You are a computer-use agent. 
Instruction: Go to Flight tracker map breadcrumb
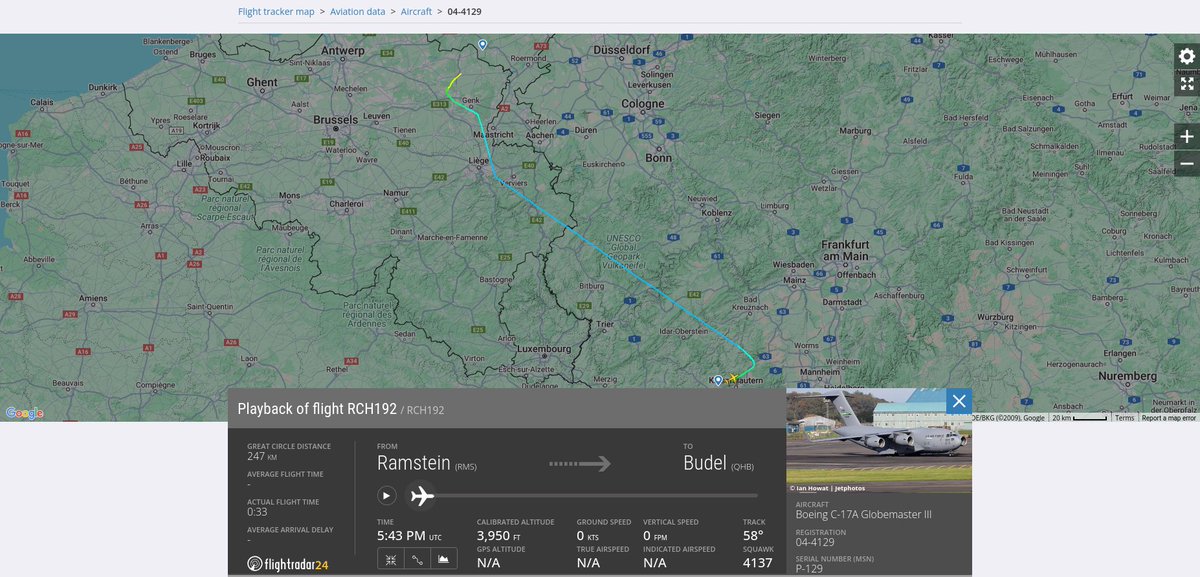pos(276,11)
